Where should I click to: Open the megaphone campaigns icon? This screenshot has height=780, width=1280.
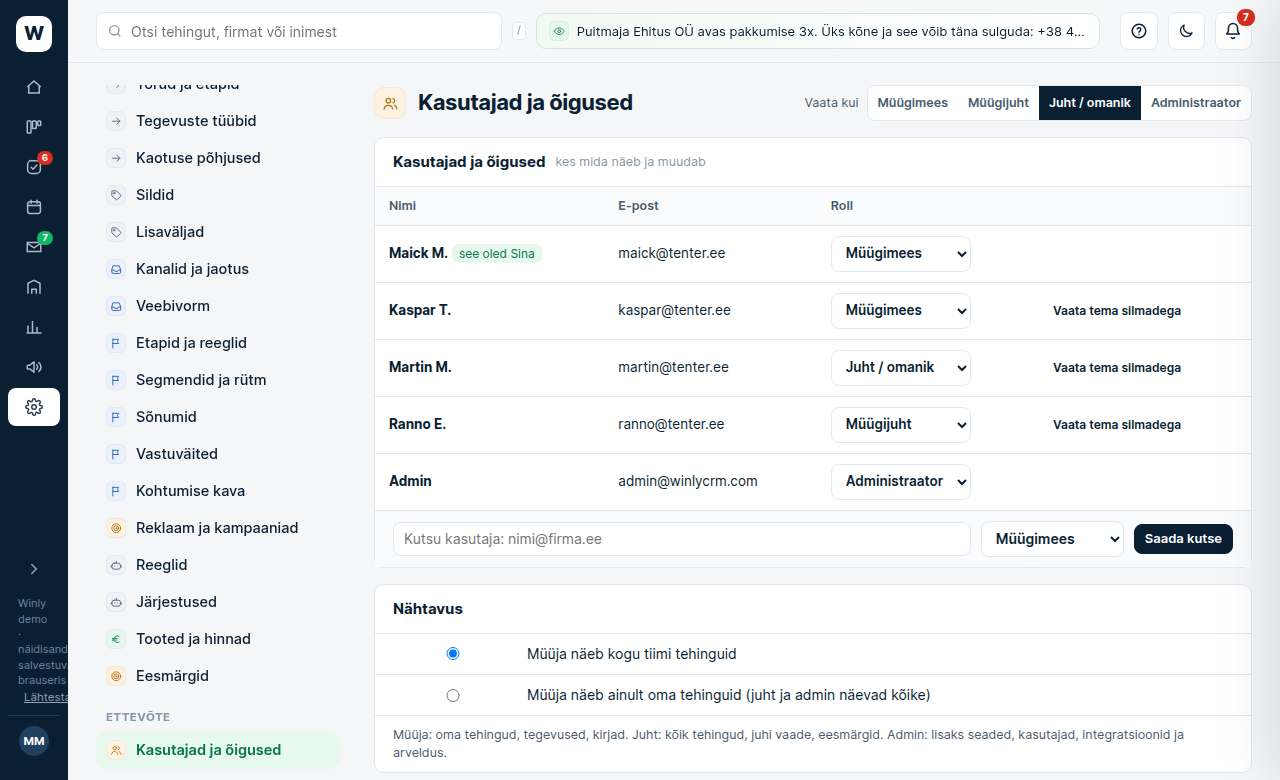point(34,367)
